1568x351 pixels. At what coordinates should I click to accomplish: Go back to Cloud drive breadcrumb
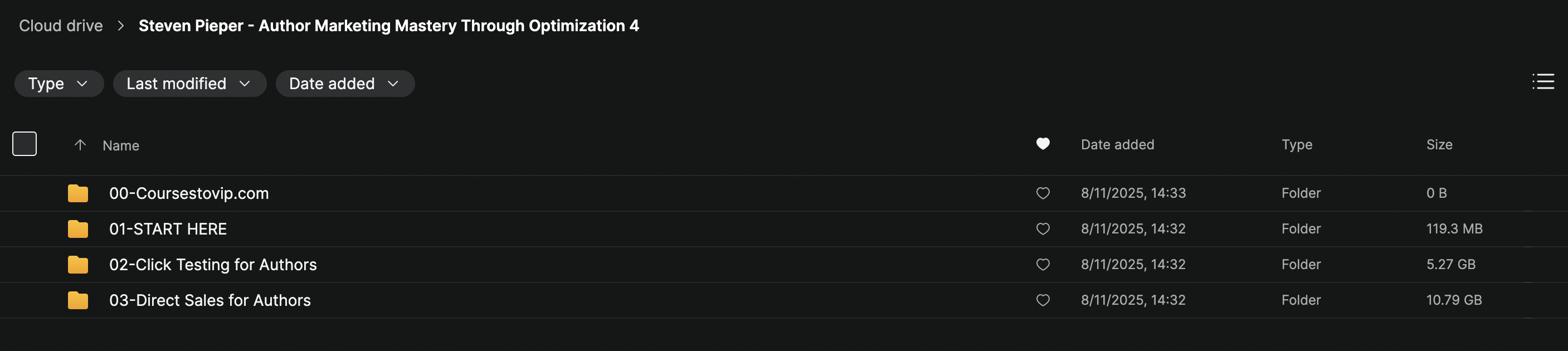click(61, 26)
